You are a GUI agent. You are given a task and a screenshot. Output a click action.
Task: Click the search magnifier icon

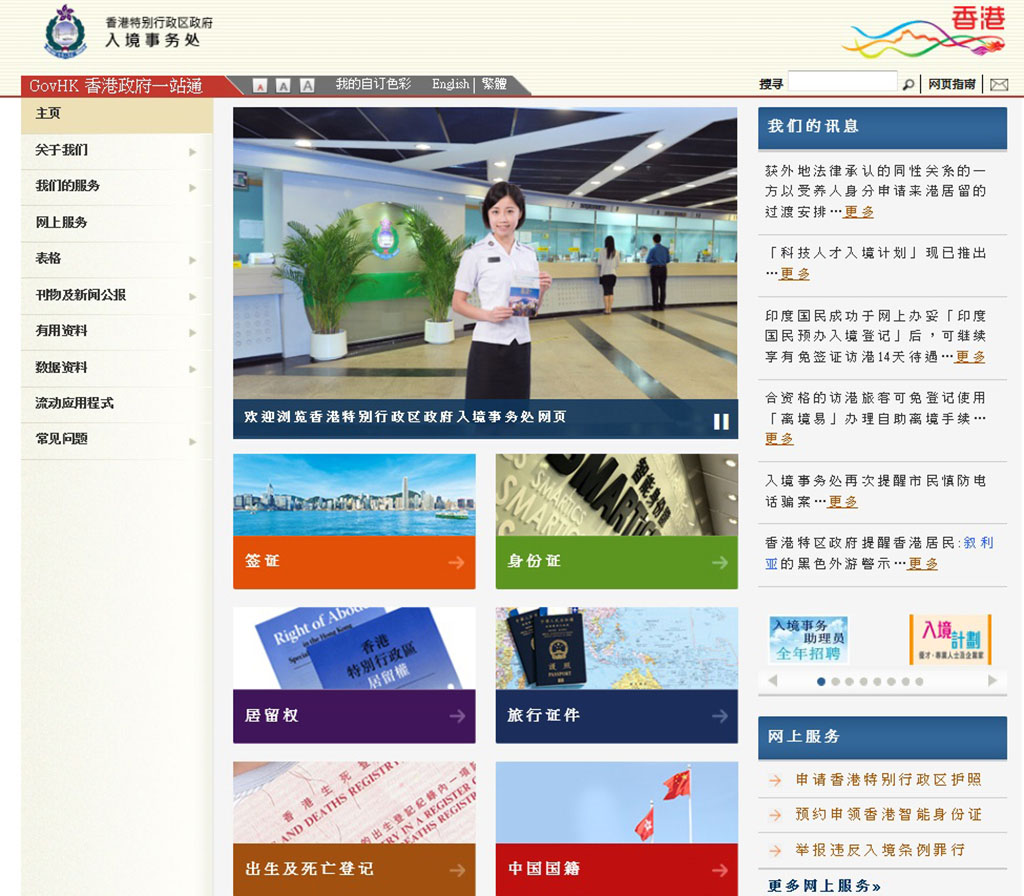click(908, 85)
